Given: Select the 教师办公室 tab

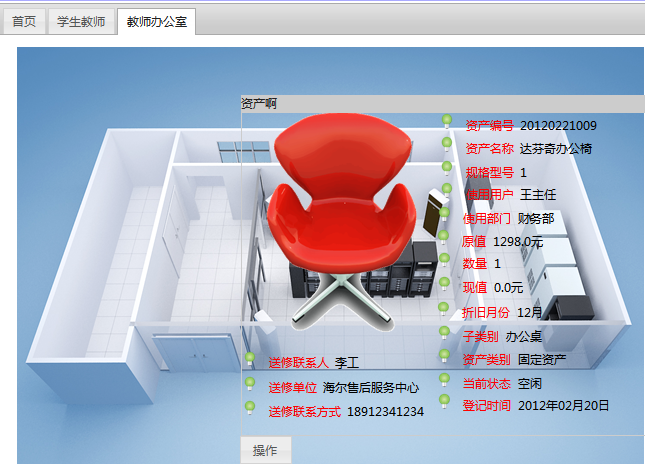Looking at the screenshot, I should [155, 20].
